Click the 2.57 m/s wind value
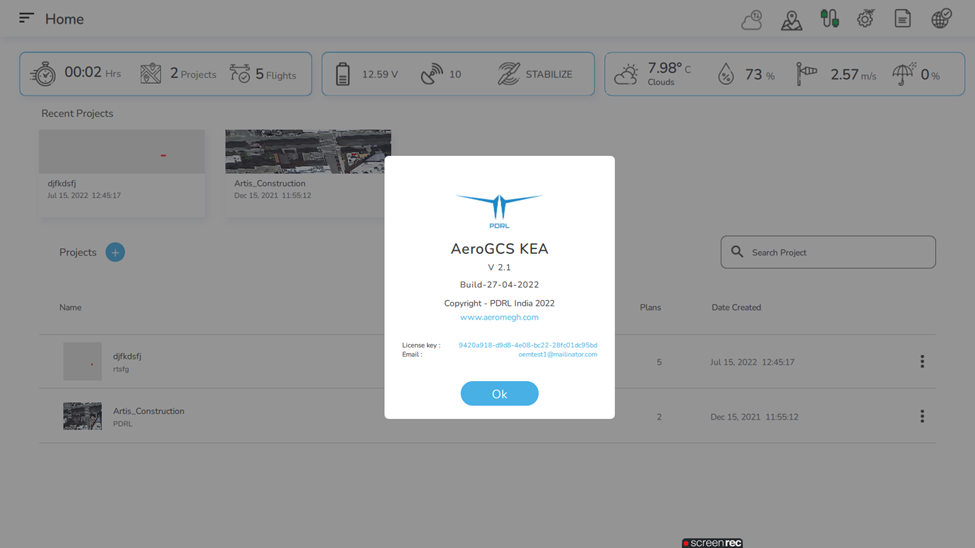 click(853, 75)
